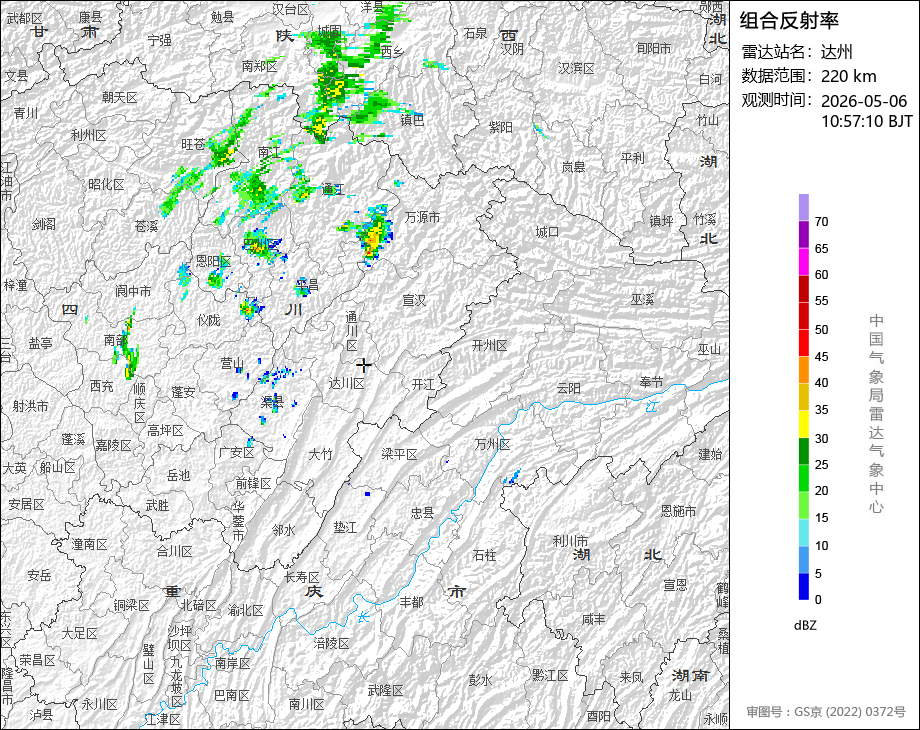Click the 40–45 dBZ orange legend swatch
The height and width of the screenshot is (730, 920).
coord(804,370)
